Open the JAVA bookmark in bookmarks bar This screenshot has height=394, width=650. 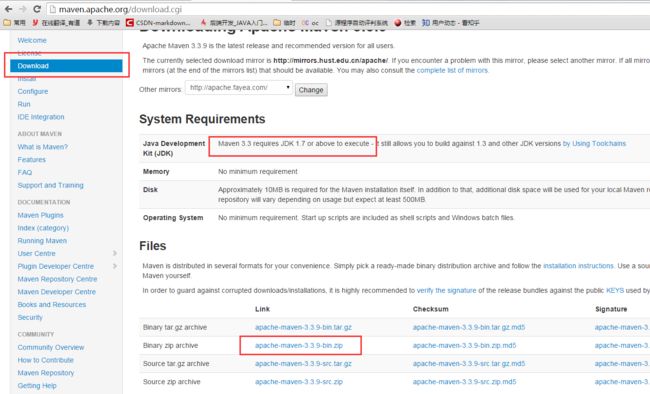233,22
